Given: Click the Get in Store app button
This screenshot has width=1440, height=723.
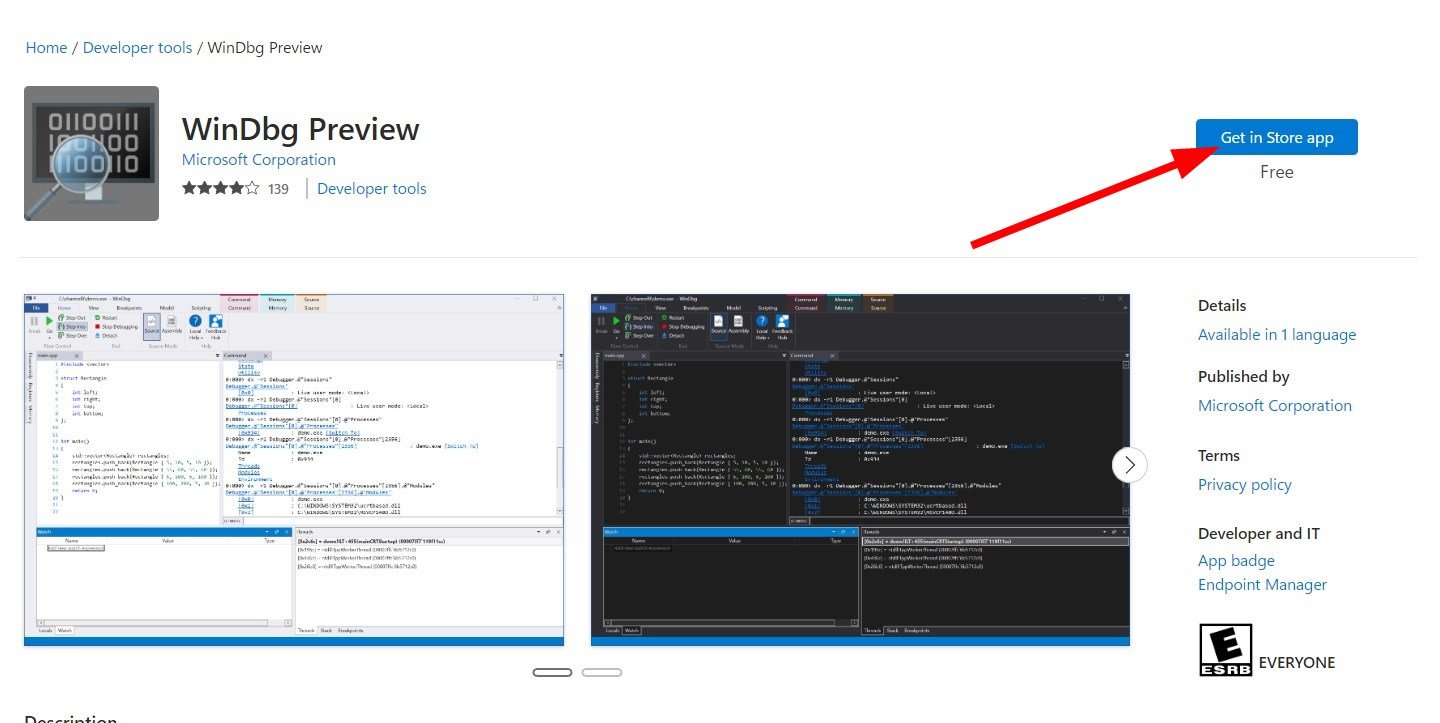Looking at the screenshot, I should coord(1277,138).
